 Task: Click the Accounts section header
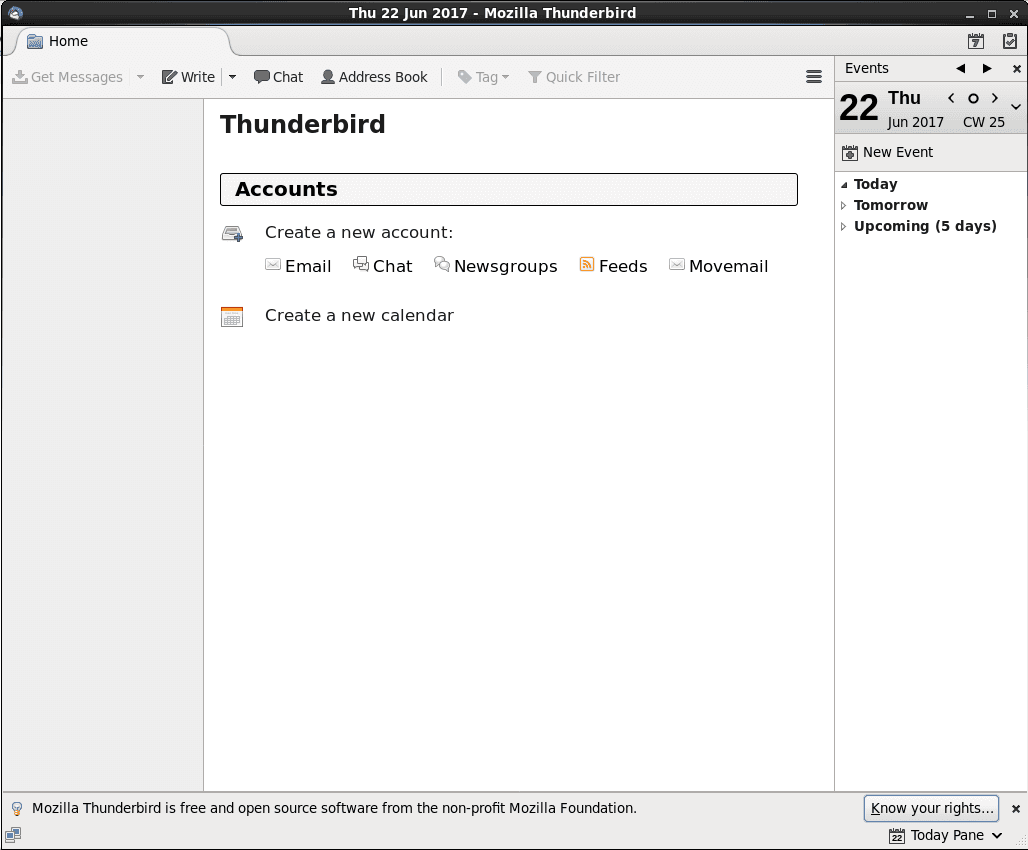point(509,190)
